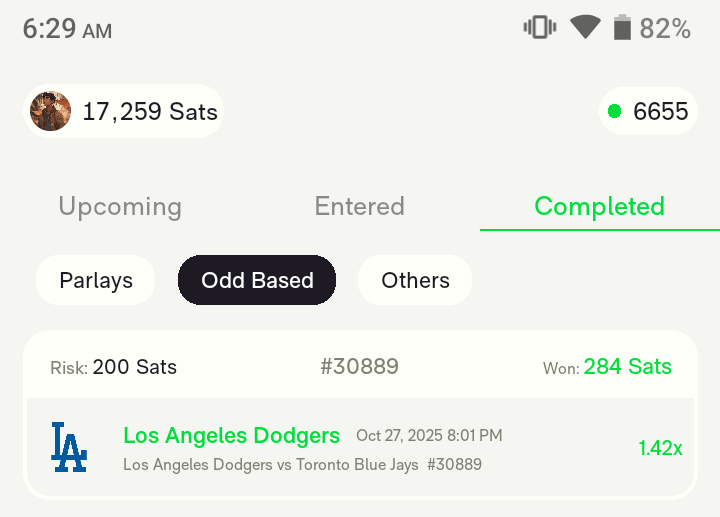Screen dimensions: 720x517
Task: Open the 17,259 Sats balance
Action: click(x=150, y=111)
